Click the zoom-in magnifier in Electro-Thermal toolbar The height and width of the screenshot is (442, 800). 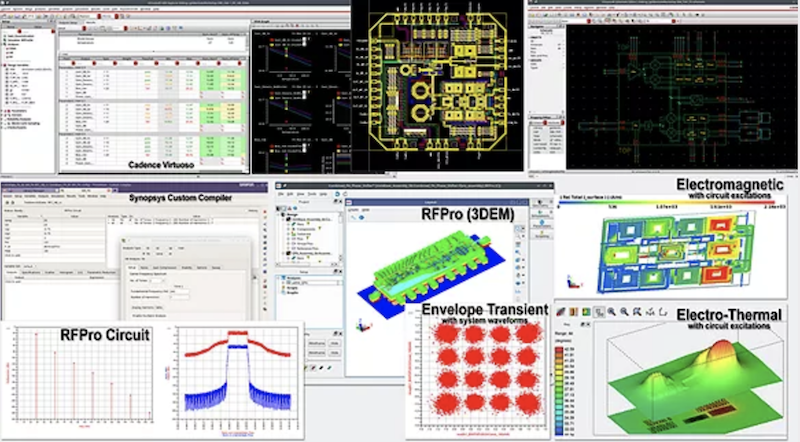[611, 313]
